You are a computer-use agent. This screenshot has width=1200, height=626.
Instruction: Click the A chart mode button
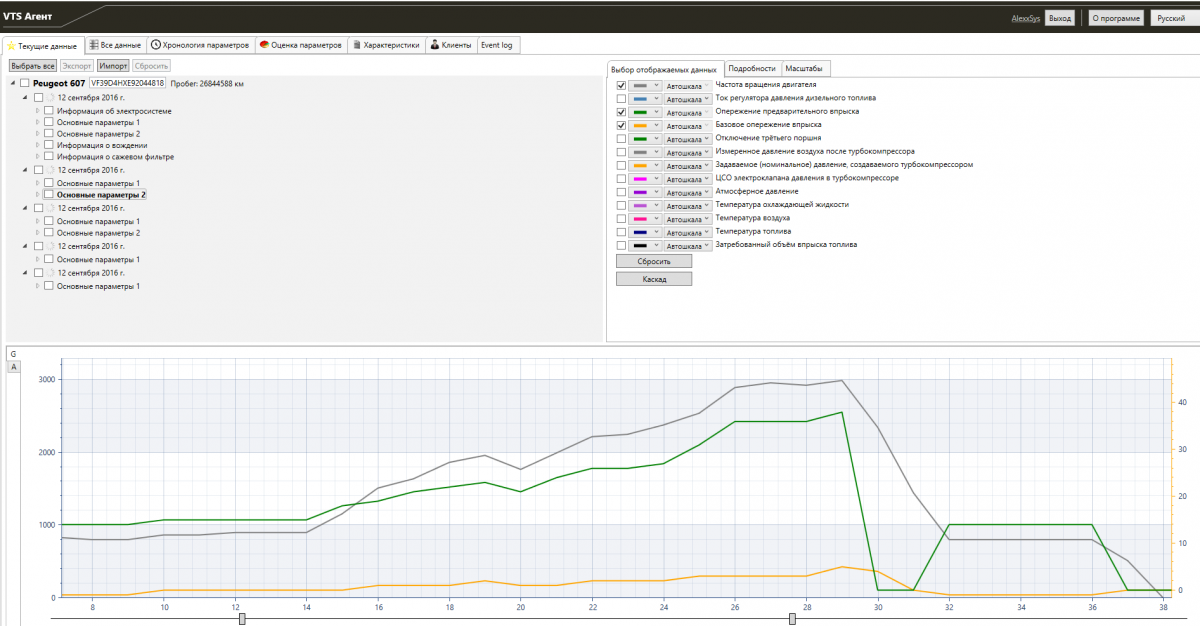point(13,367)
